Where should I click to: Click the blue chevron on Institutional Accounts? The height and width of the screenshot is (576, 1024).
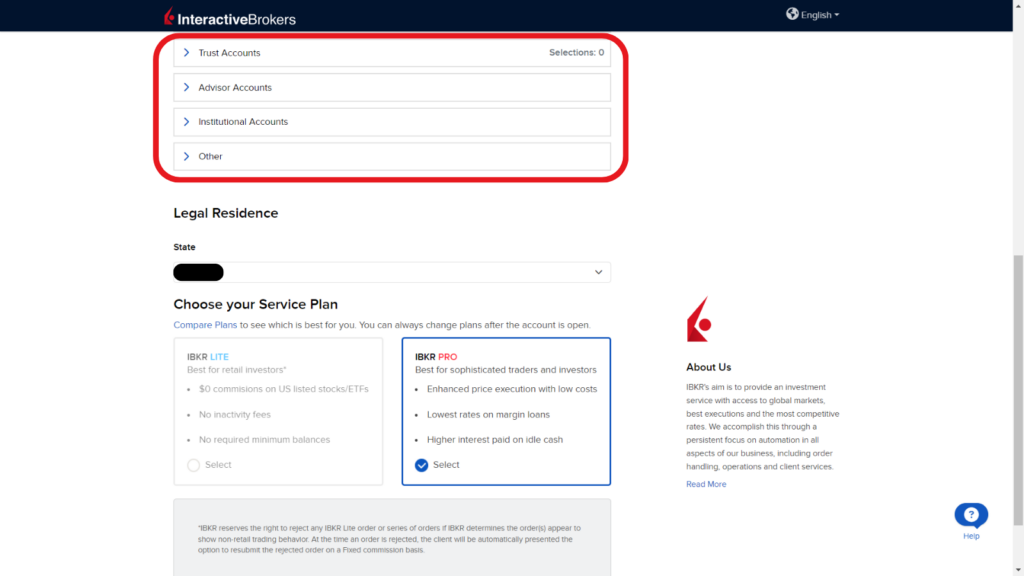tap(187, 121)
